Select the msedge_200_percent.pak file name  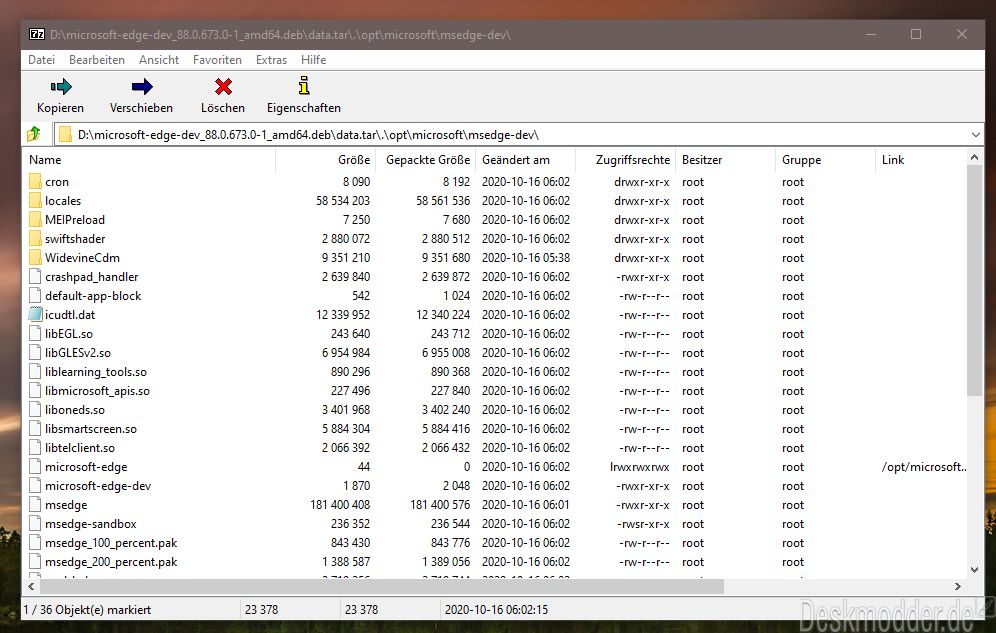click(x=111, y=562)
